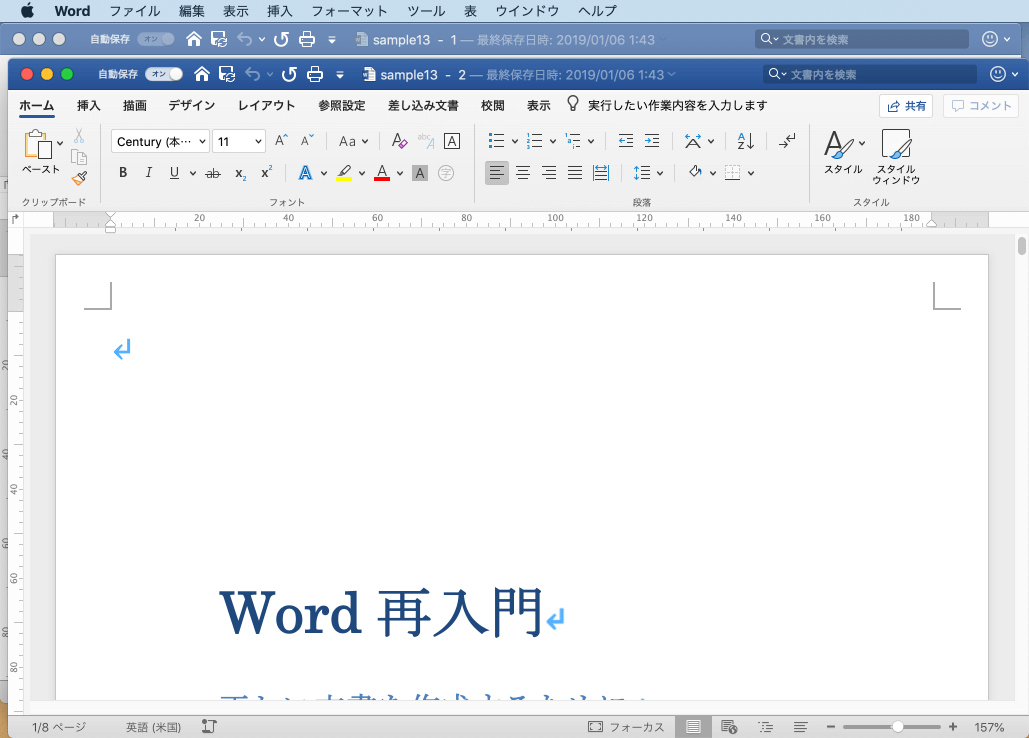Image resolution: width=1029 pixels, height=738 pixels.
Task: Toggle AutoSave switch in background sample13 - 1 window
Action: click(x=156, y=39)
